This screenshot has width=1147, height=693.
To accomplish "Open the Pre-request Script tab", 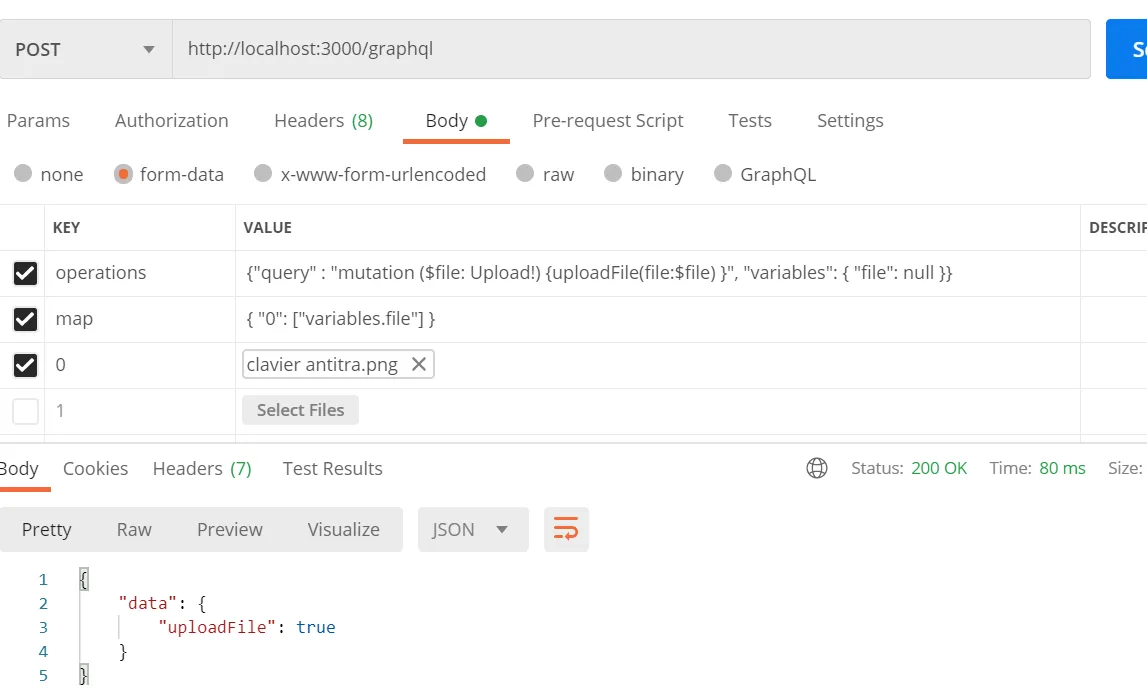I will [607, 120].
